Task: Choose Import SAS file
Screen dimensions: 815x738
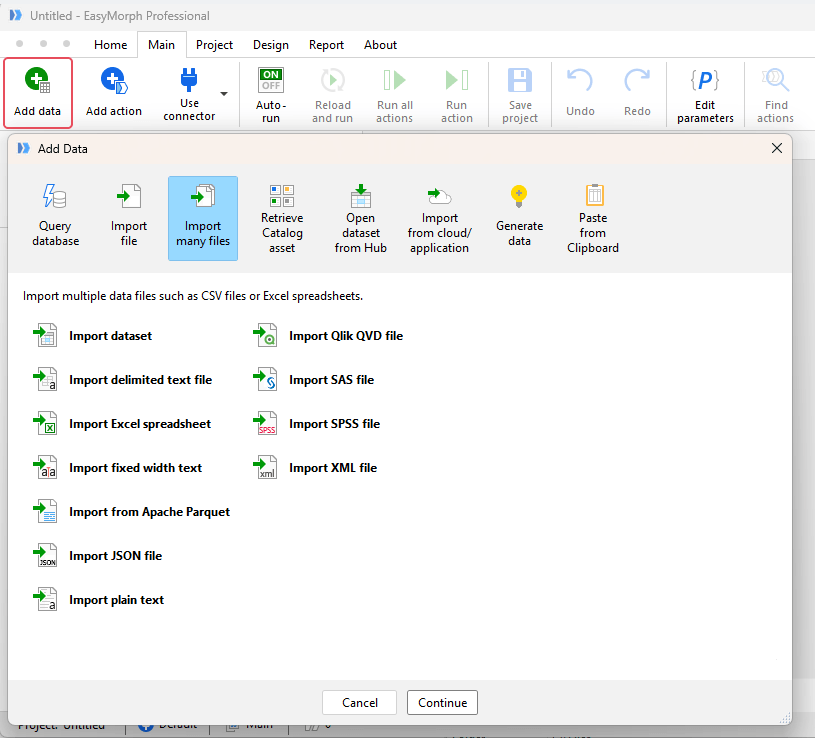Action: click(x=313, y=380)
